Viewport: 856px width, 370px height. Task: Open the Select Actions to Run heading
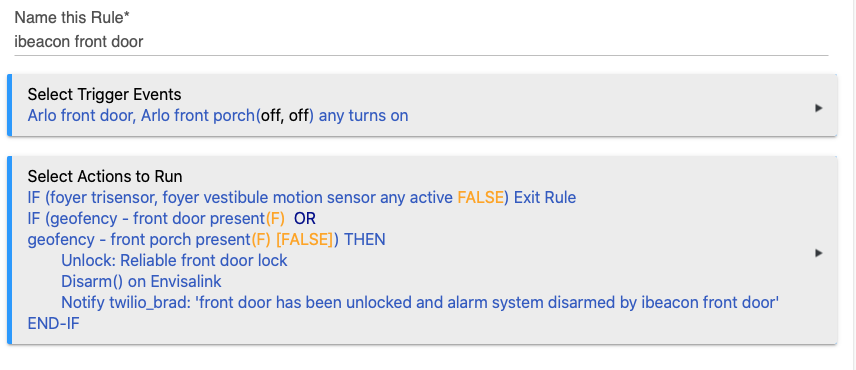tap(105, 177)
